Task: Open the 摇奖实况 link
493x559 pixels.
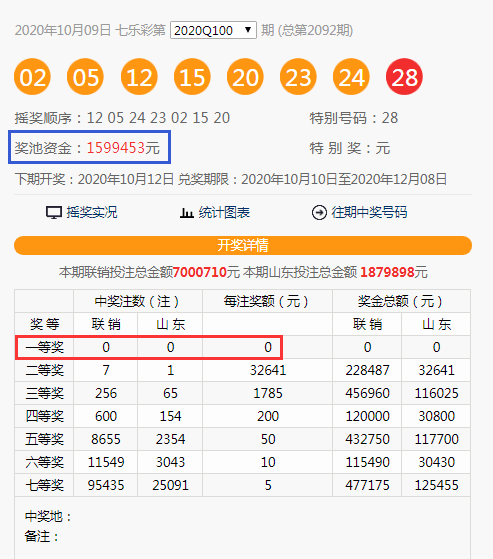Action: pos(92,212)
